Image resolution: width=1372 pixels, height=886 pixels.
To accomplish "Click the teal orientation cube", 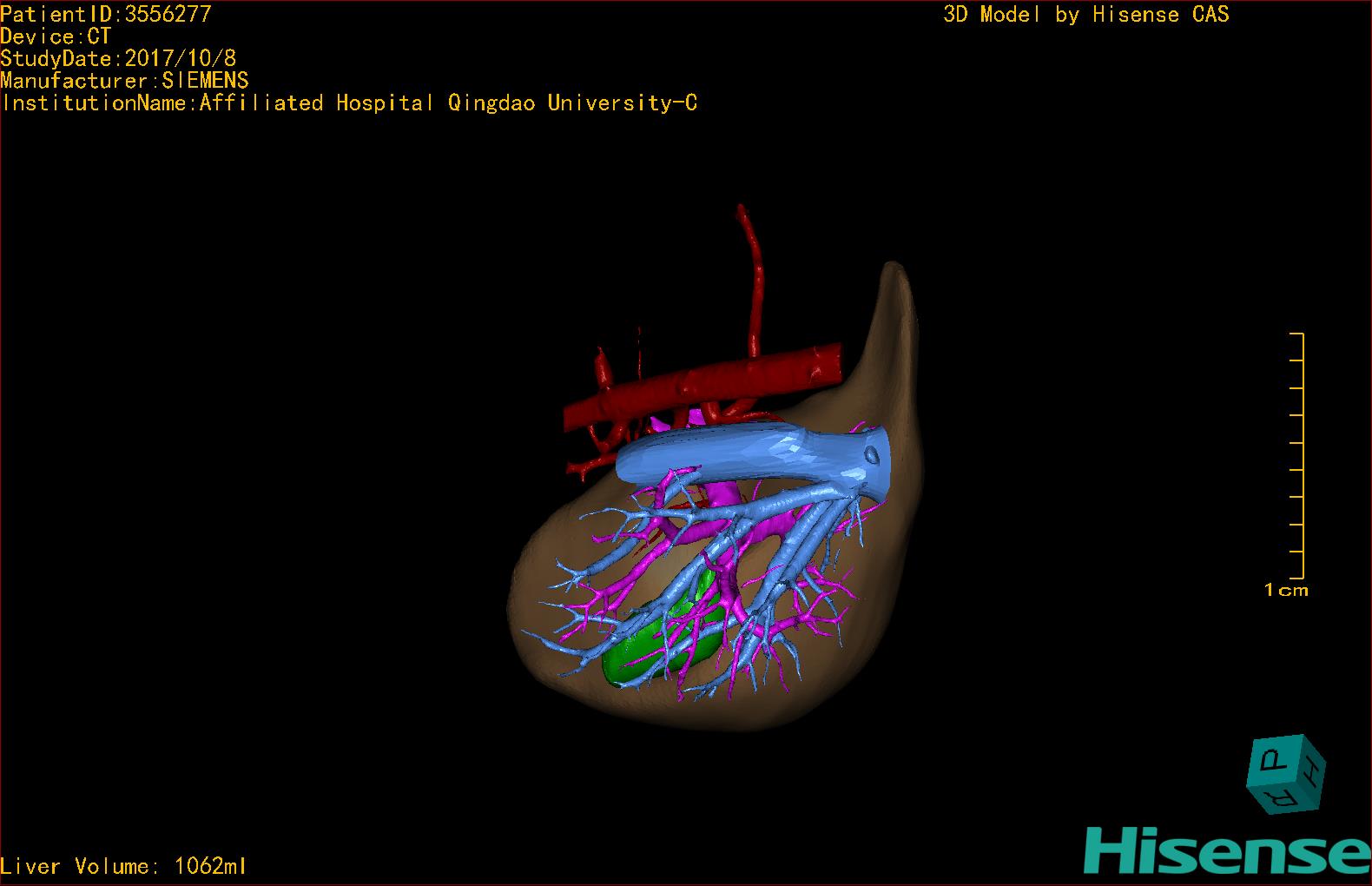I will click(x=1287, y=773).
